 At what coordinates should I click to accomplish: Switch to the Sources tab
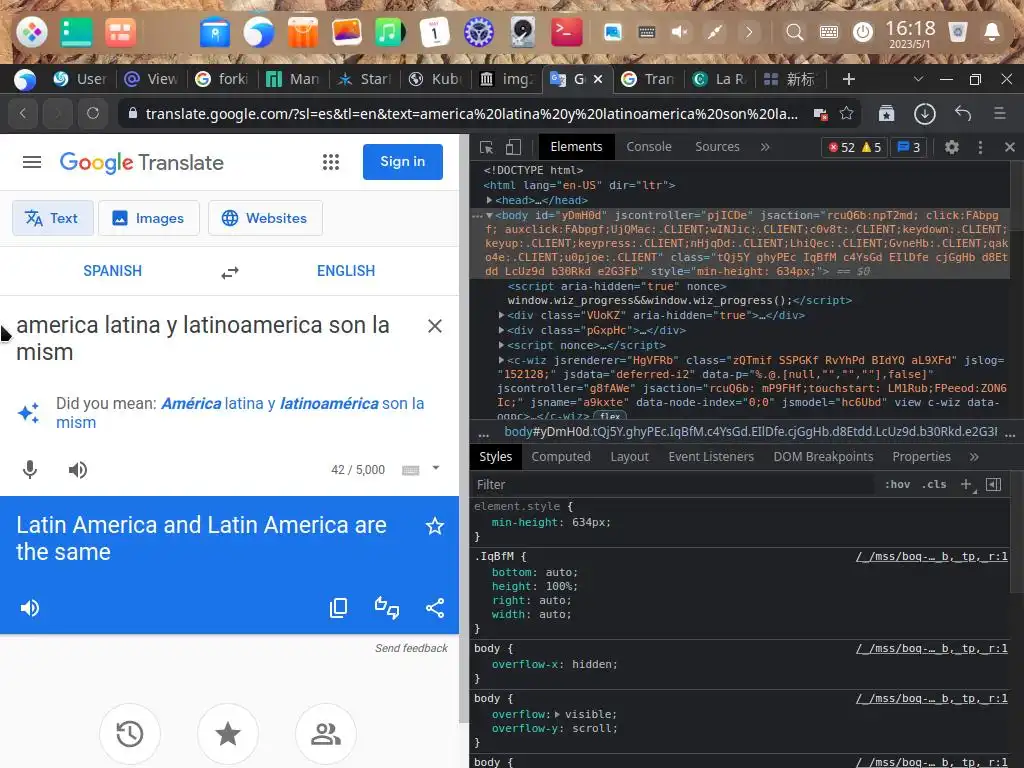717,147
